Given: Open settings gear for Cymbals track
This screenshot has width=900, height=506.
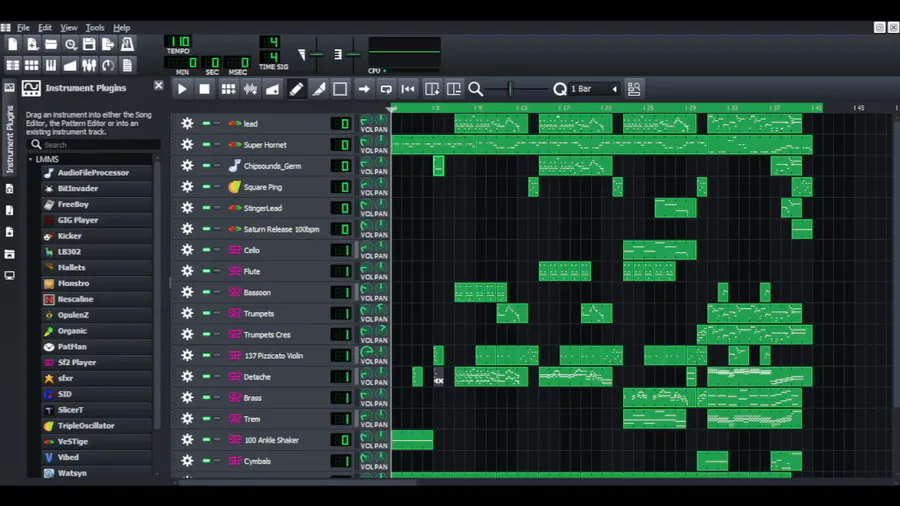Looking at the screenshot, I should pyautogui.click(x=187, y=461).
